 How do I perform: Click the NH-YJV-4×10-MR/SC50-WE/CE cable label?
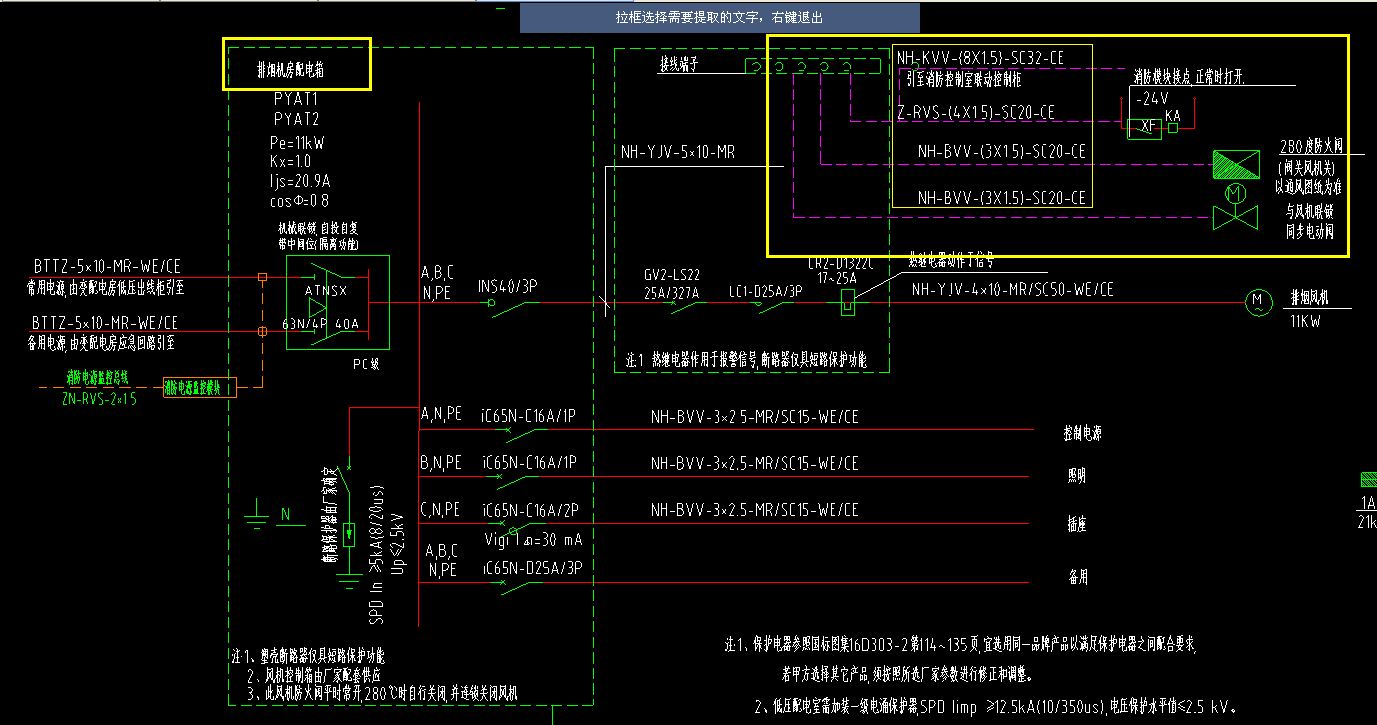1012,290
